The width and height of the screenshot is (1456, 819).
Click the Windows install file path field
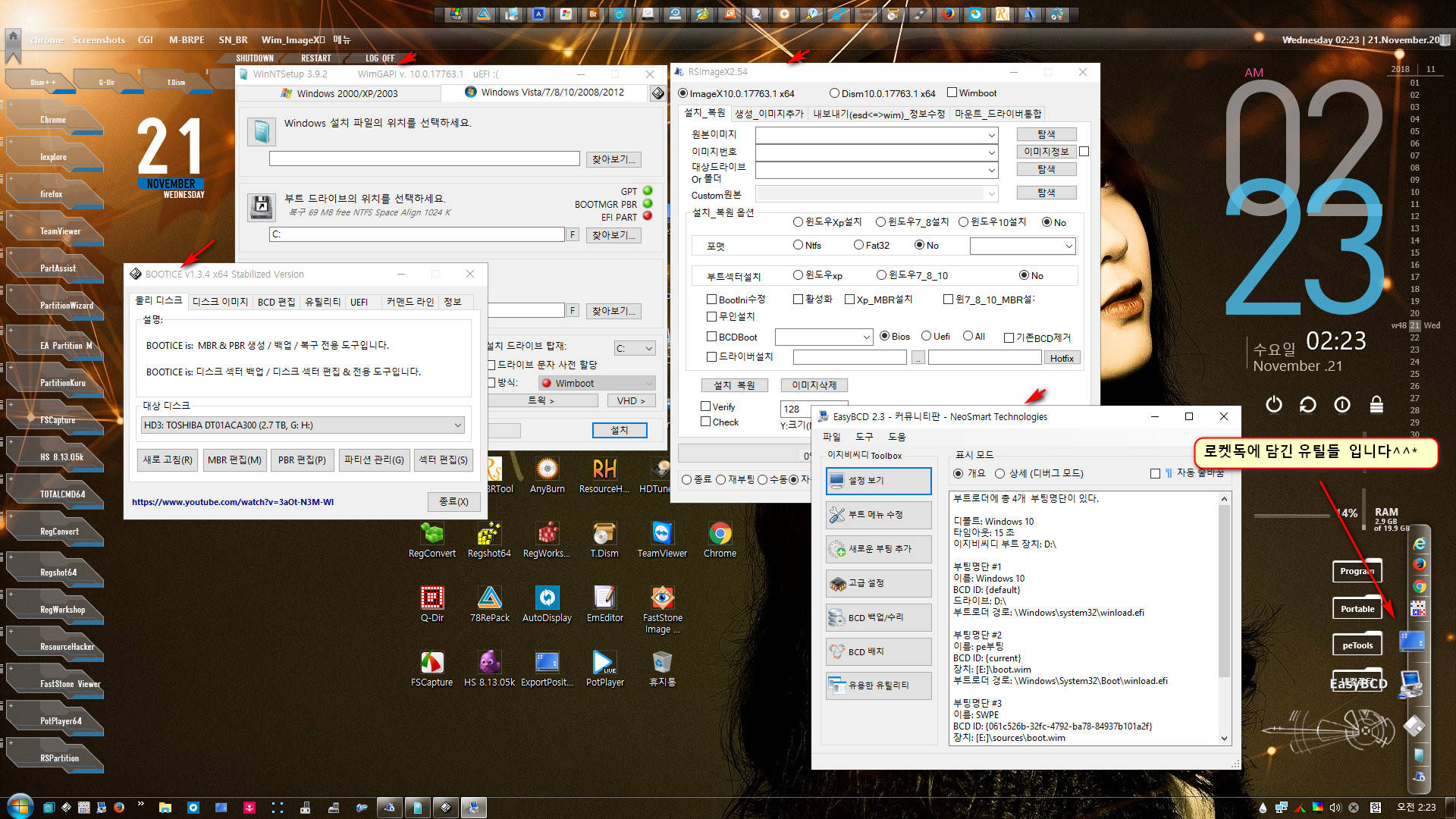(425, 158)
